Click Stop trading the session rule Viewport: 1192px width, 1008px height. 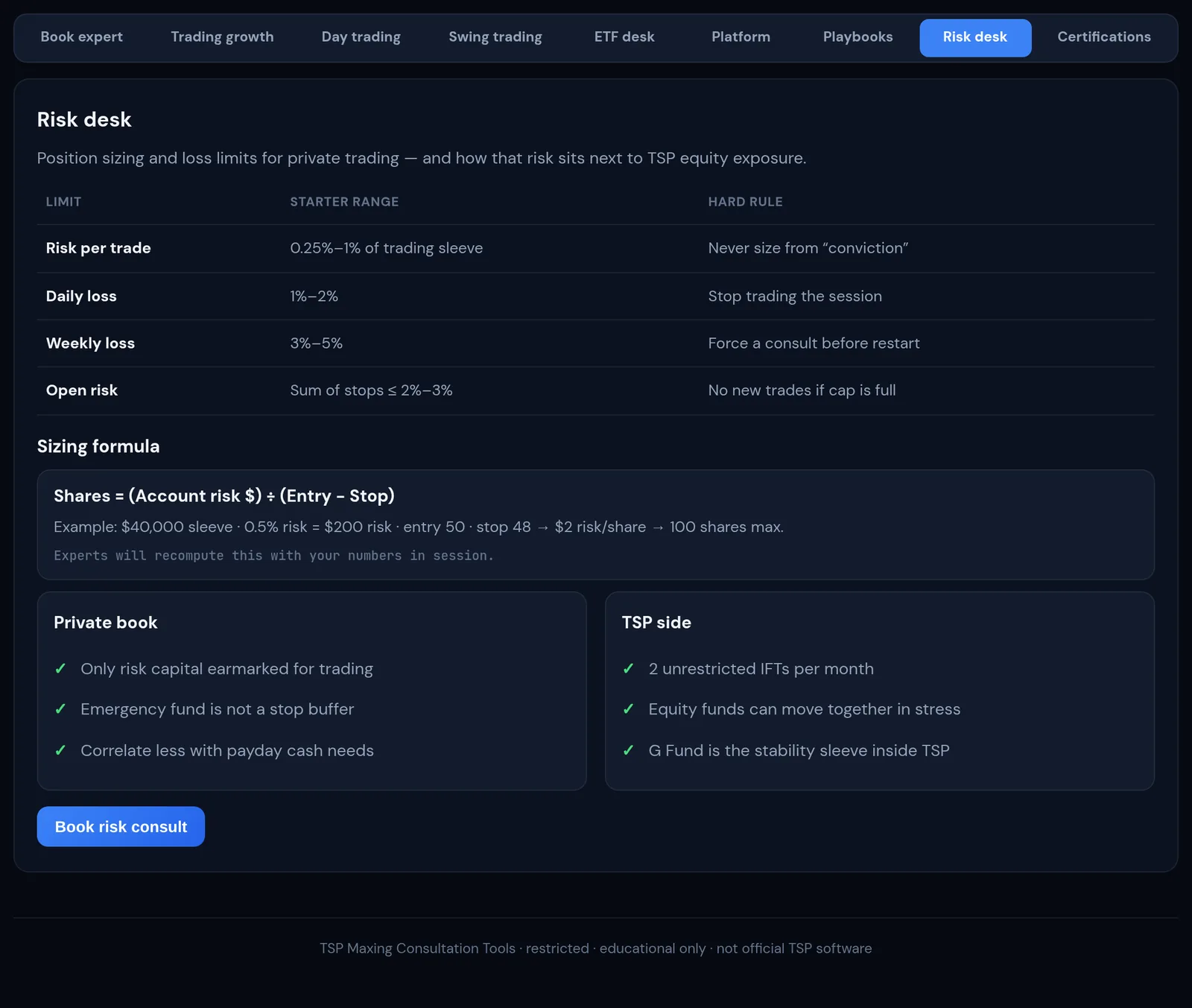tap(795, 296)
